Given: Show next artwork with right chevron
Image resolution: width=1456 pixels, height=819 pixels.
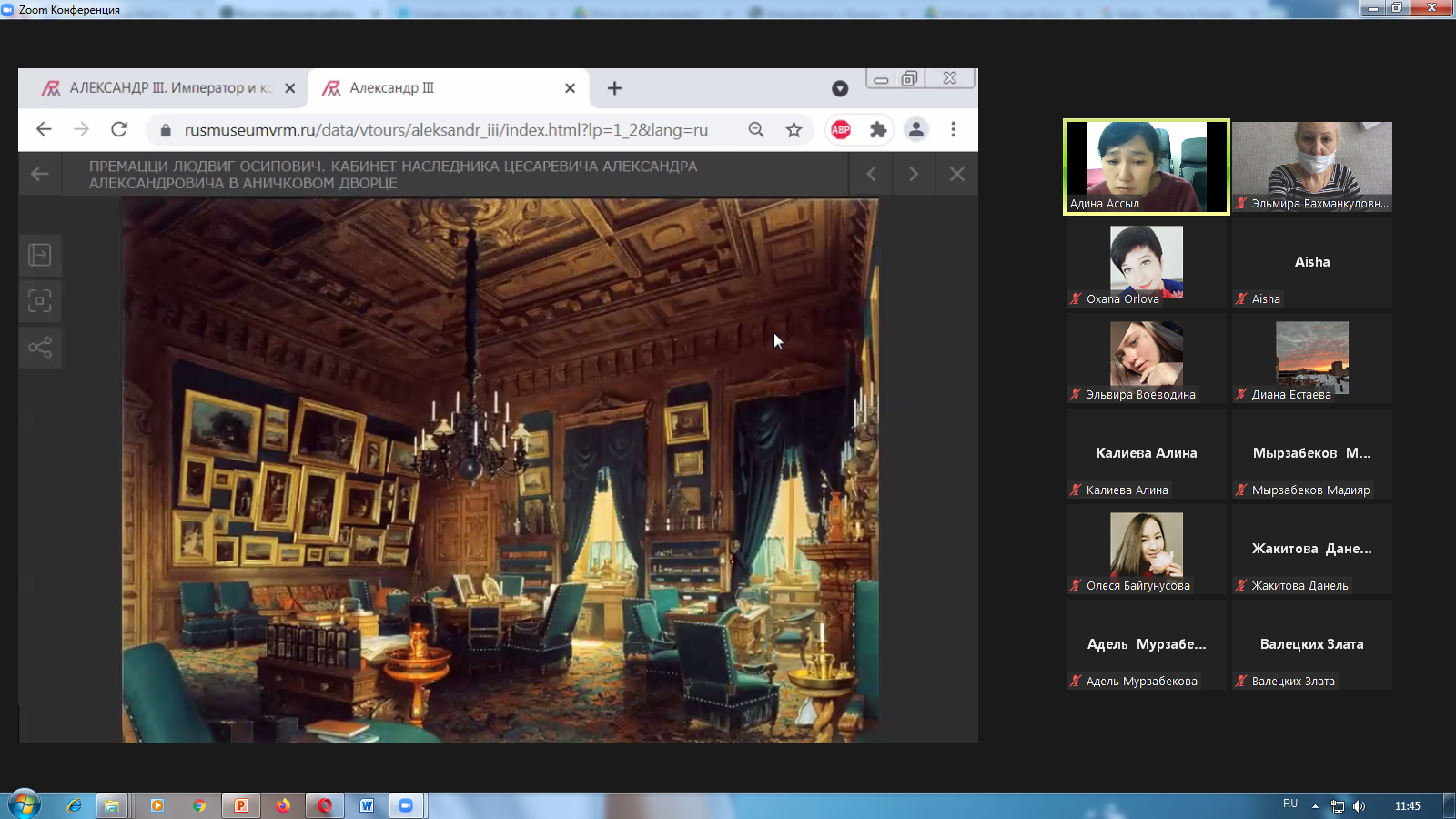Looking at the screenshot, I should tap(914, 174).
